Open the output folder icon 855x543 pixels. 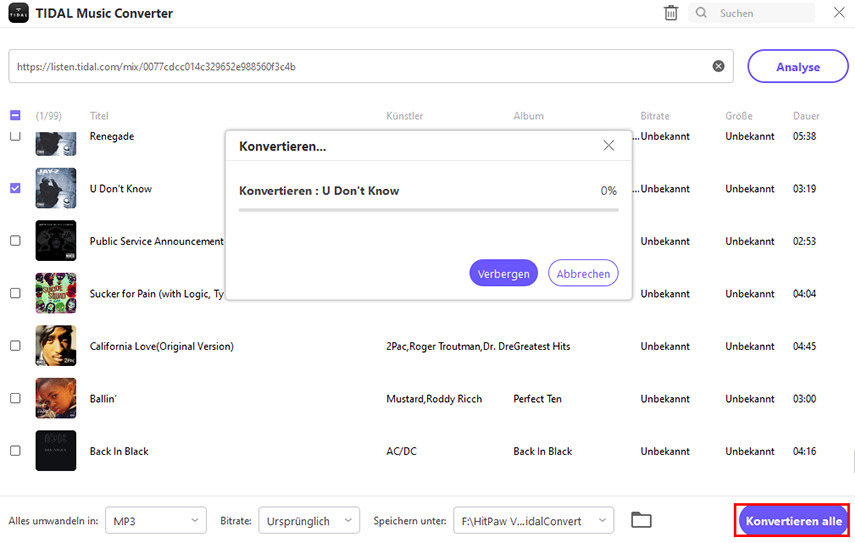[641, 520]
